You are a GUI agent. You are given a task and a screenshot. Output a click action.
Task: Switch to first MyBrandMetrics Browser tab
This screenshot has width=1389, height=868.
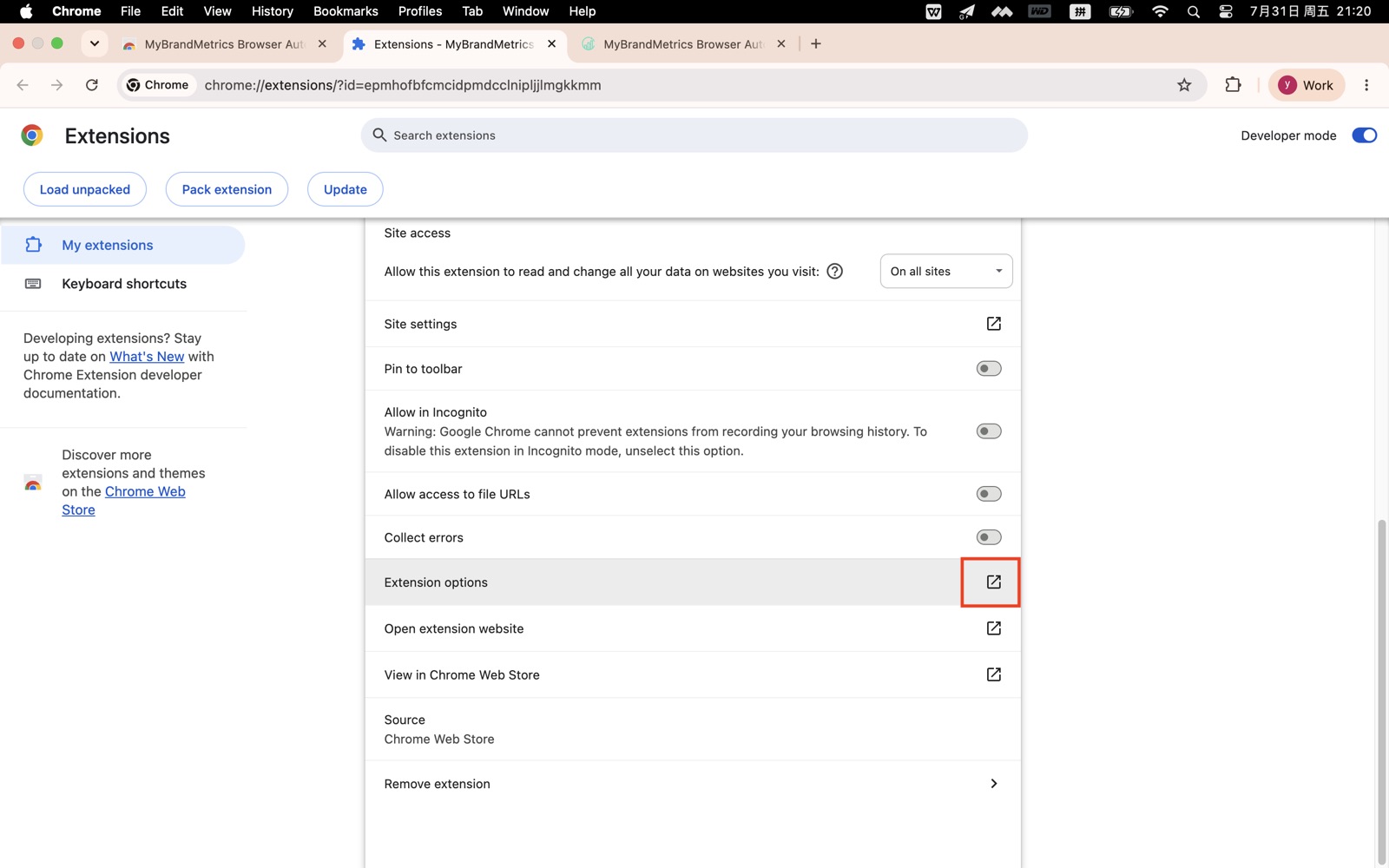pos(224,44)
